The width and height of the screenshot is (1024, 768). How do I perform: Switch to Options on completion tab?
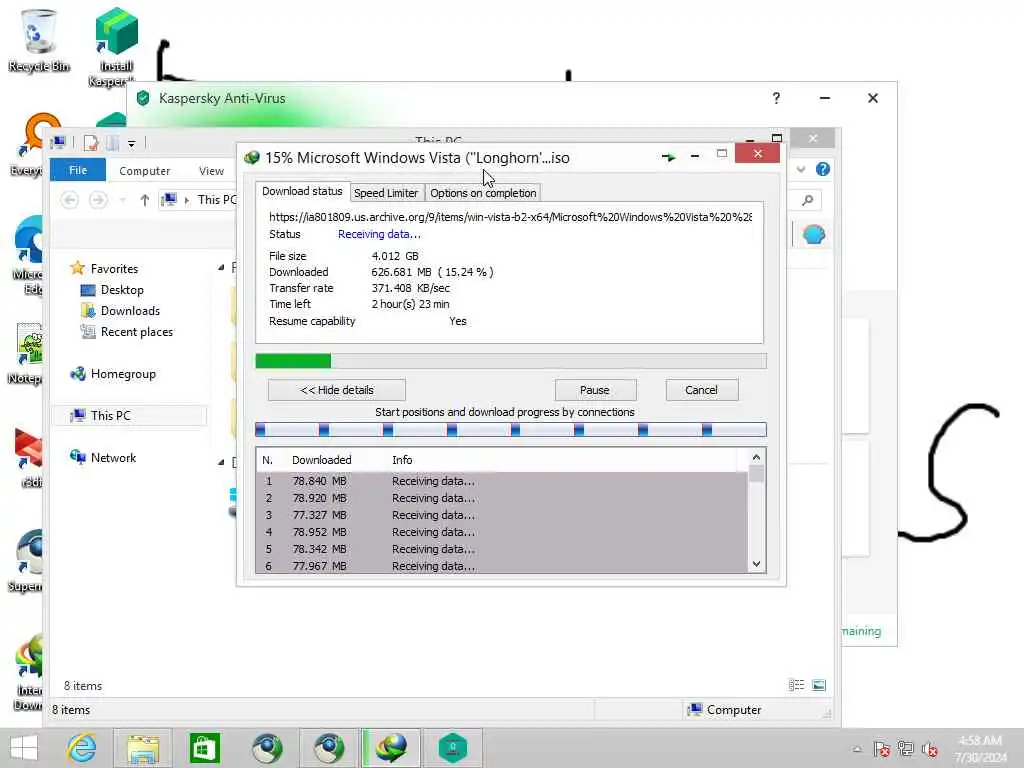[x=483, y=193]
